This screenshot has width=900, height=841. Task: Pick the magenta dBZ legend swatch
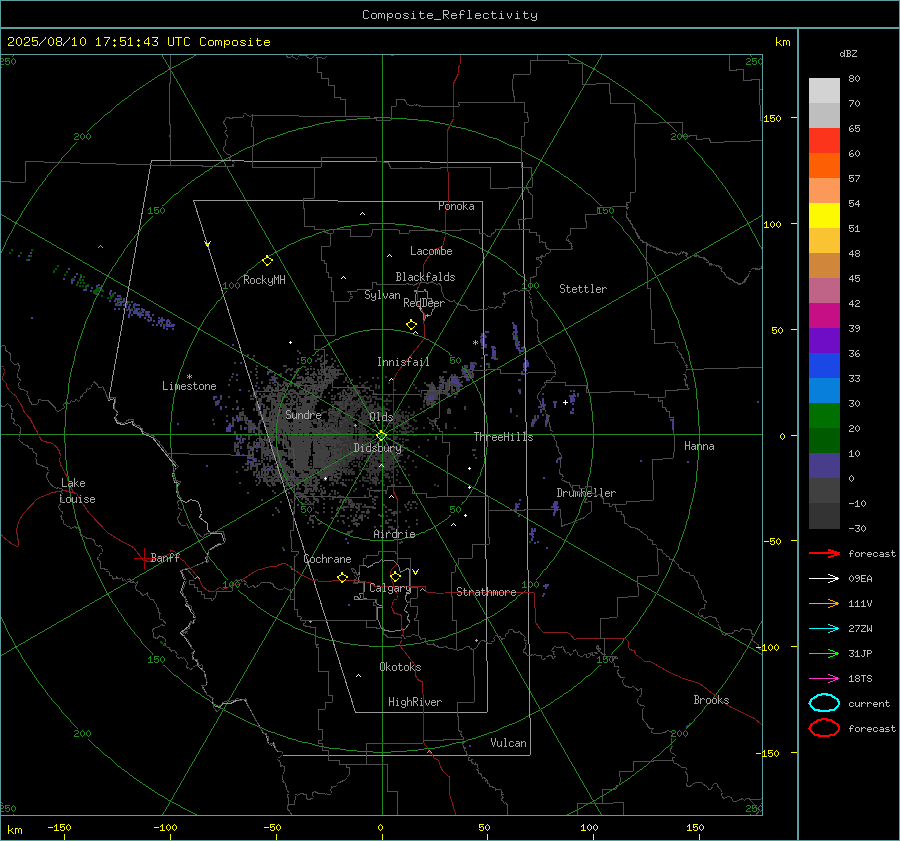(824, 315)
